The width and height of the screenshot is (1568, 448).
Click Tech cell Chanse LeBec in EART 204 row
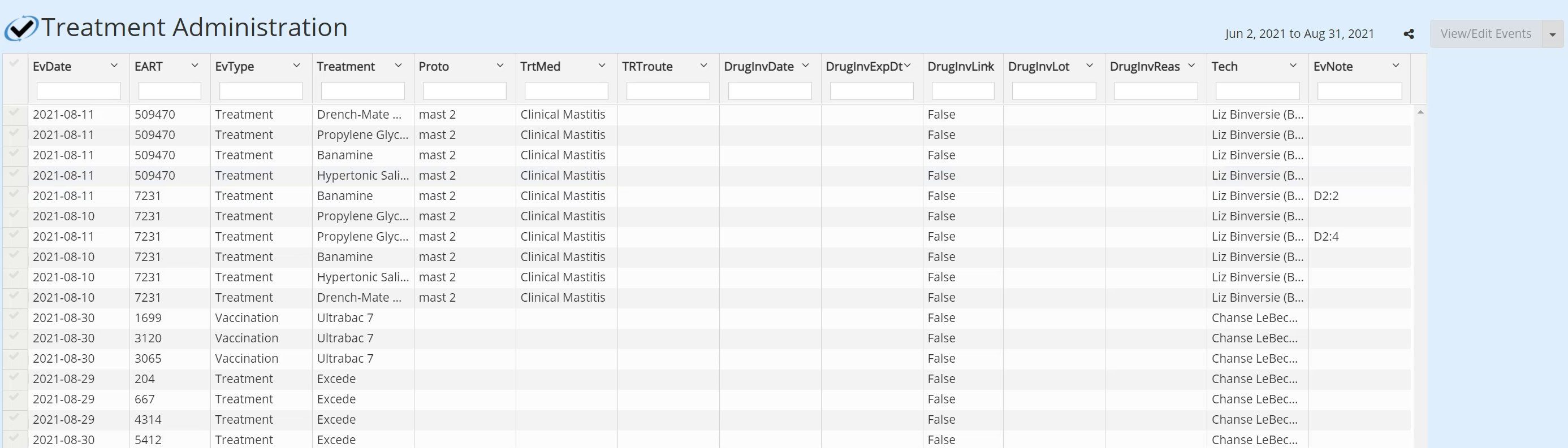1258,379
